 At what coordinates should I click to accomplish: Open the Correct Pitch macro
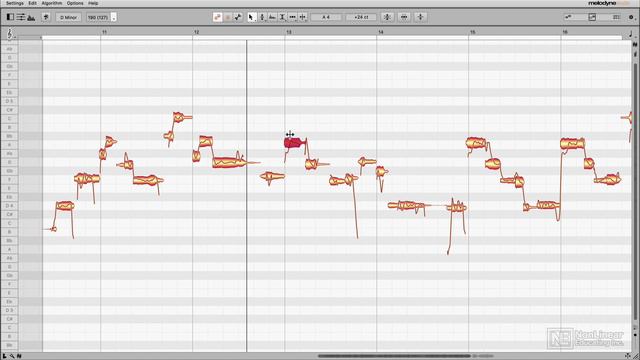pos(387,17)
